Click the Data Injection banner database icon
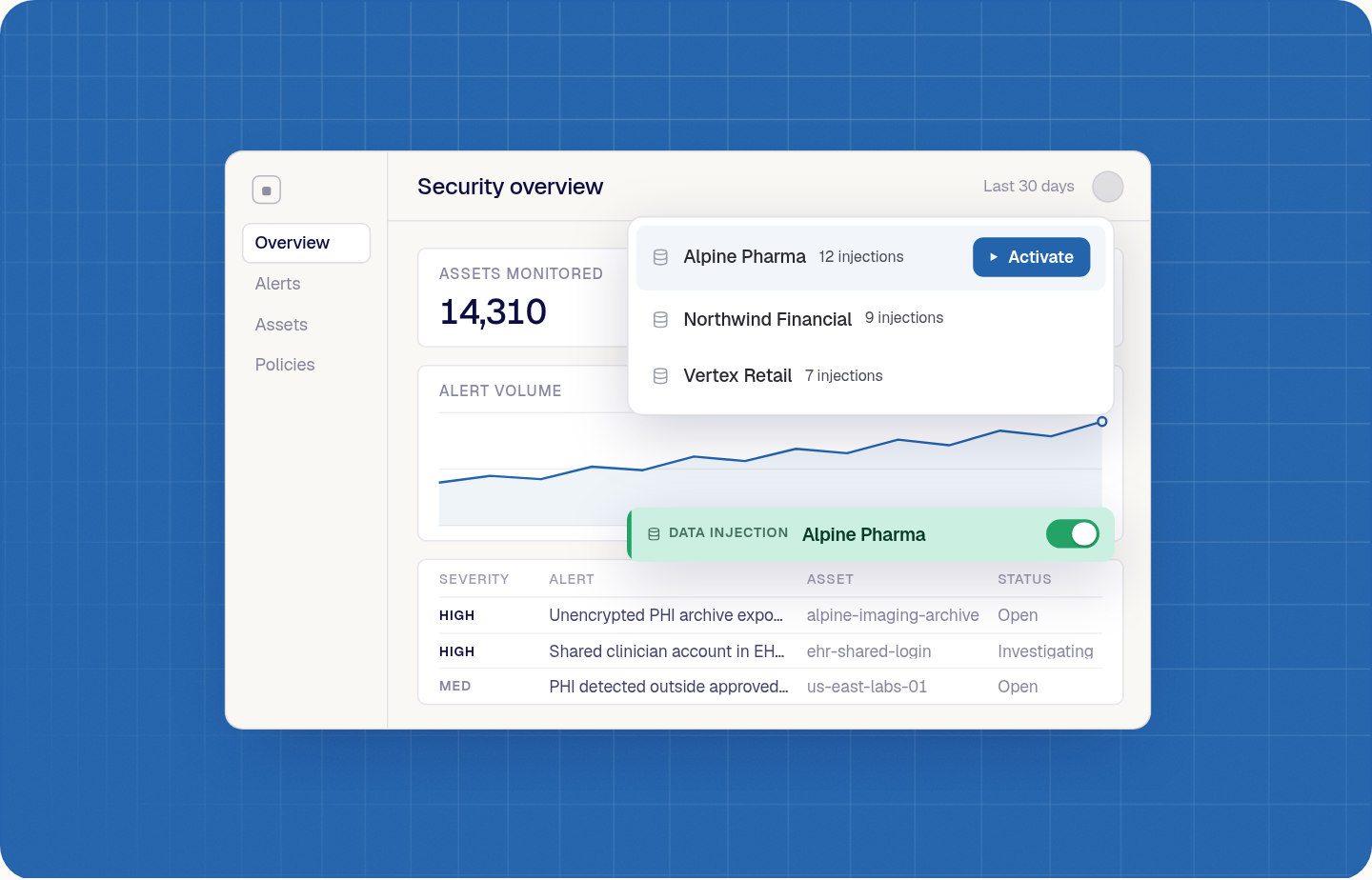This screenshot has height=880, width=1372. pos(654,534)
